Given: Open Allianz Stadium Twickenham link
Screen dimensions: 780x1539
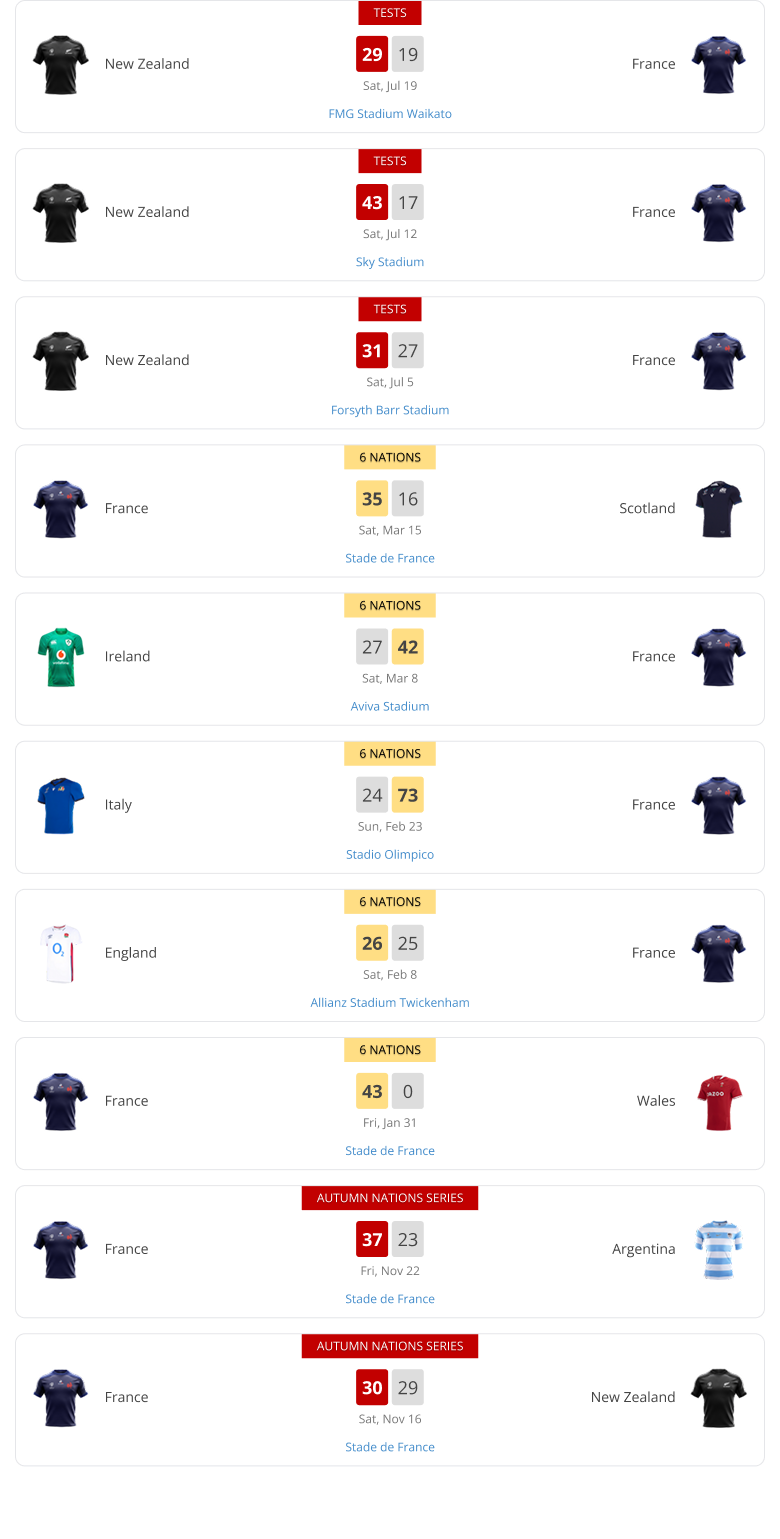Looking at the screenshot, I should click(390, 1002).
